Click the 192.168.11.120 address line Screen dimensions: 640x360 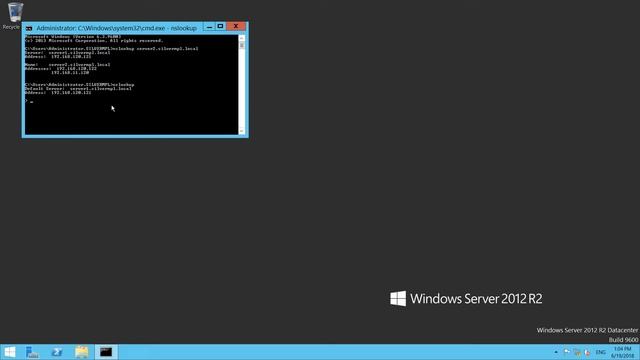pos(70,73)
